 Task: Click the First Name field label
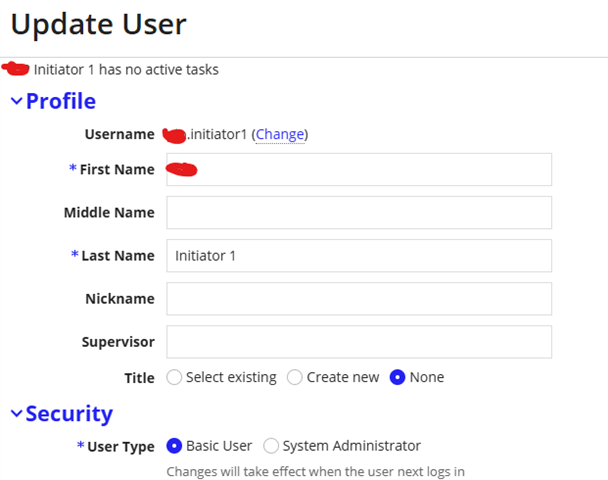(x=117, y=170)
